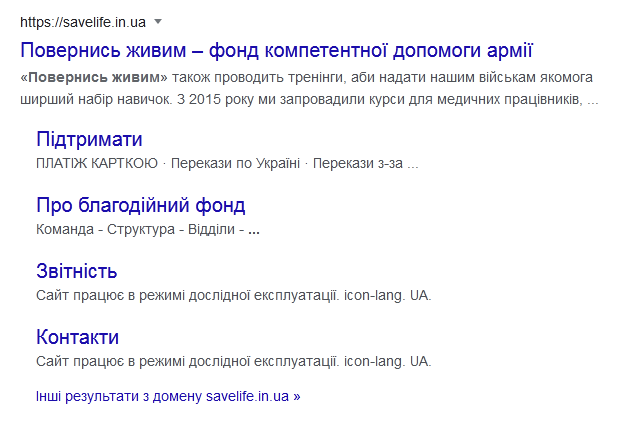
Task: Click the bold «Повернись живим» in the snippet
Action: point(94,77)
